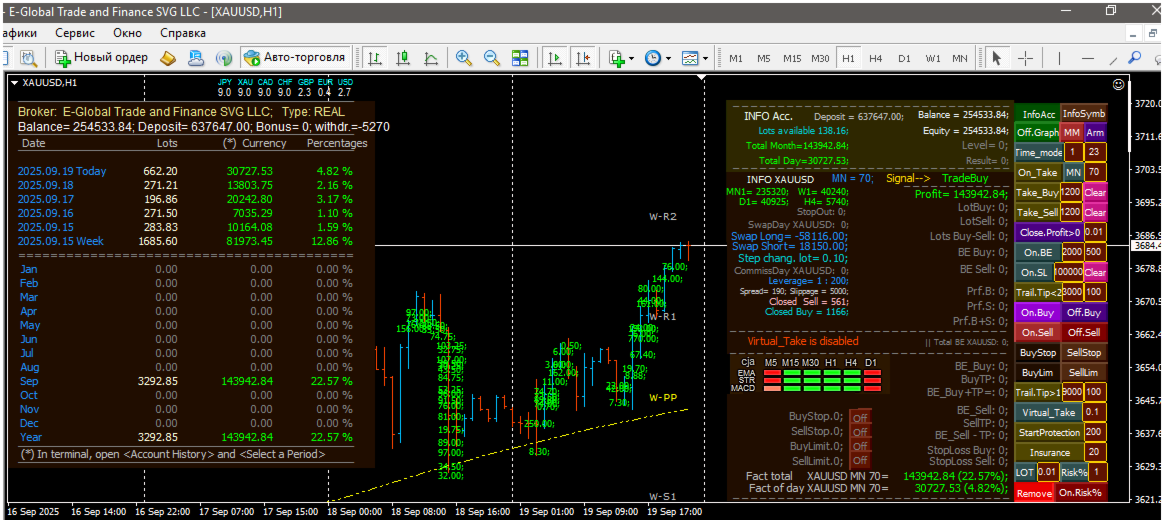The image size is (1168, 520).
Task: Toggle the On.Buy button
Action: (x=1038, y=312)
